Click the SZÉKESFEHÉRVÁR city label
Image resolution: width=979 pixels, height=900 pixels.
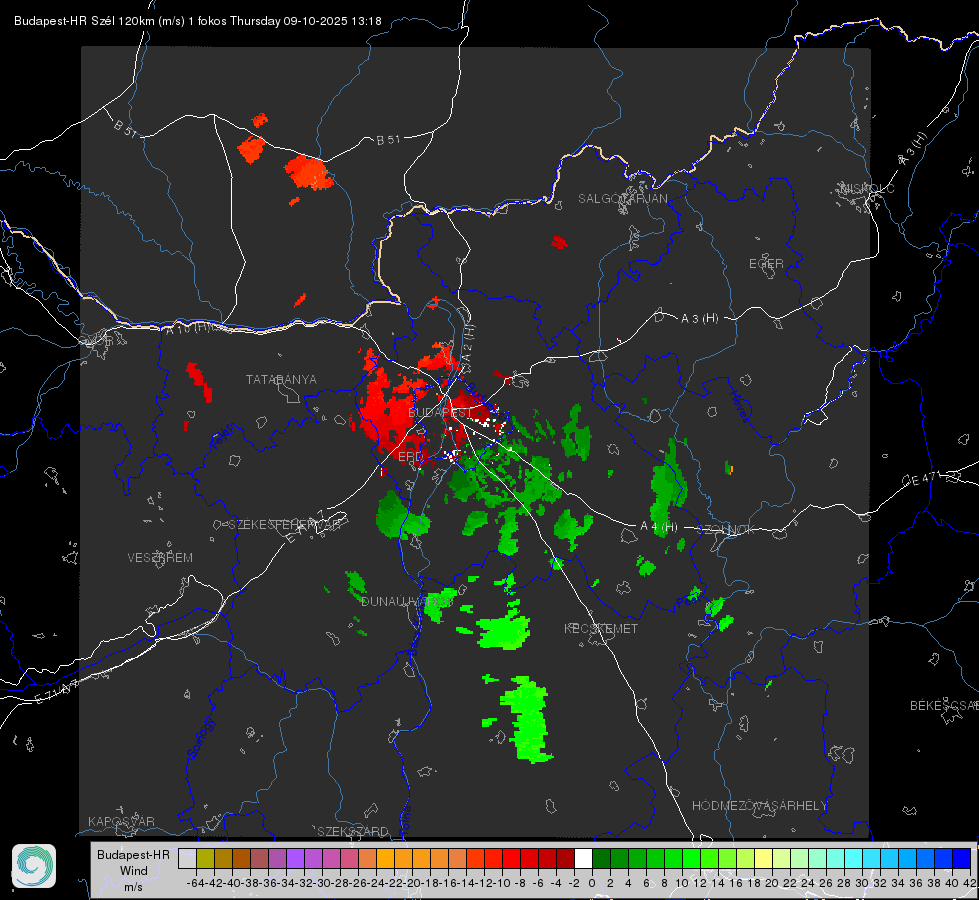287,525
